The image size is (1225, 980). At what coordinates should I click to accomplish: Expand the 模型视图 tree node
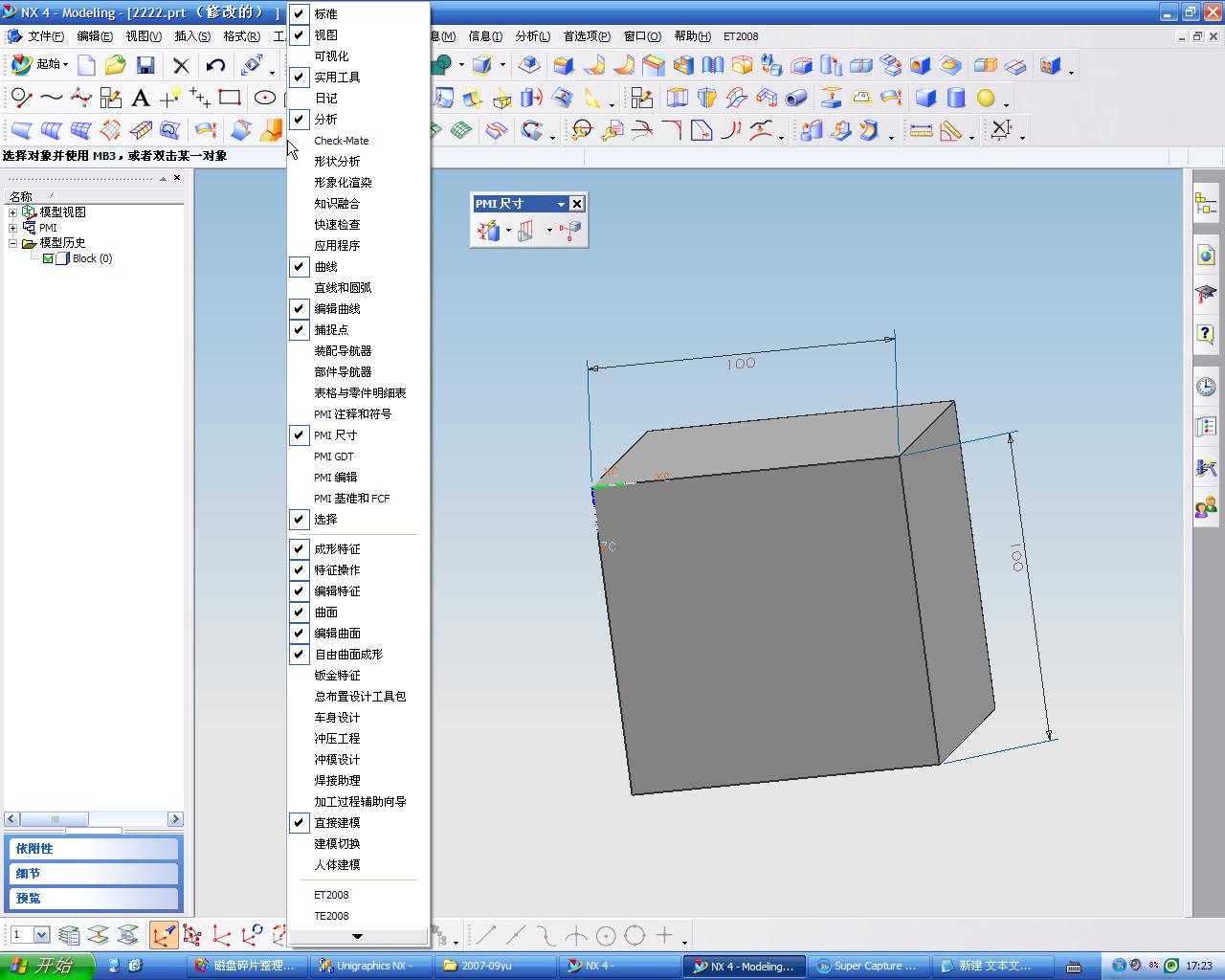pyautogui.click(x=13, y=212)
